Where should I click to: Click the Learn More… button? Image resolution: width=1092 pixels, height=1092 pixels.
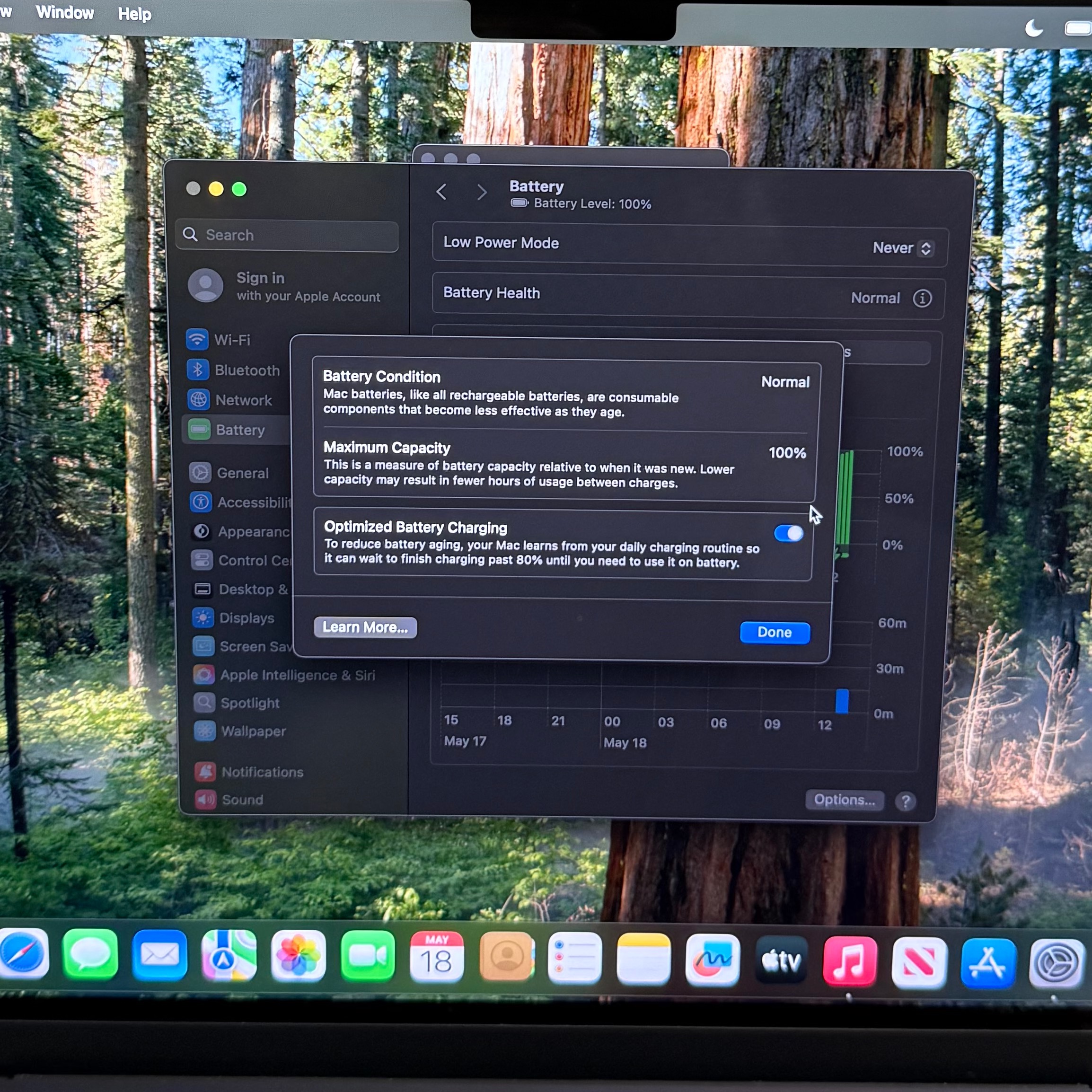coord(365,627)
